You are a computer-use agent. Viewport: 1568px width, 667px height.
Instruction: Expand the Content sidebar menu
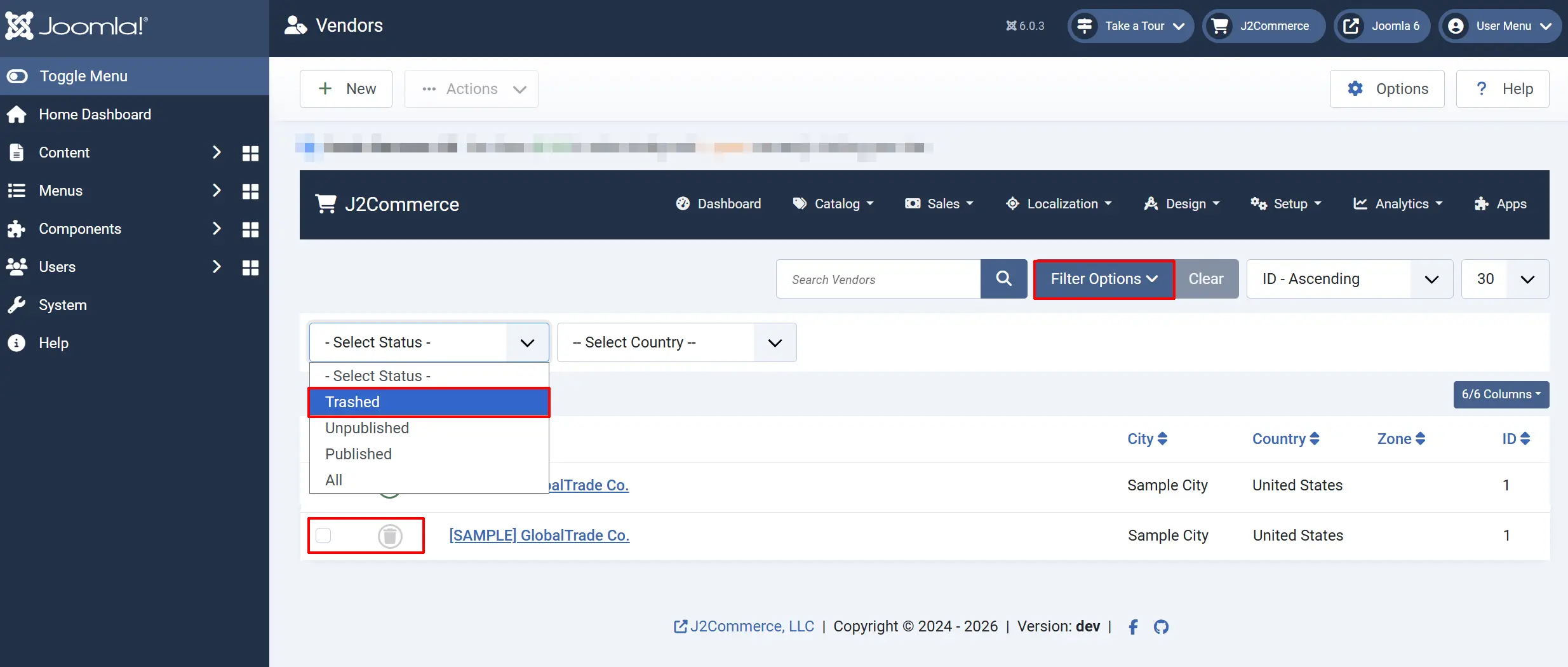[x=217, y=152]
